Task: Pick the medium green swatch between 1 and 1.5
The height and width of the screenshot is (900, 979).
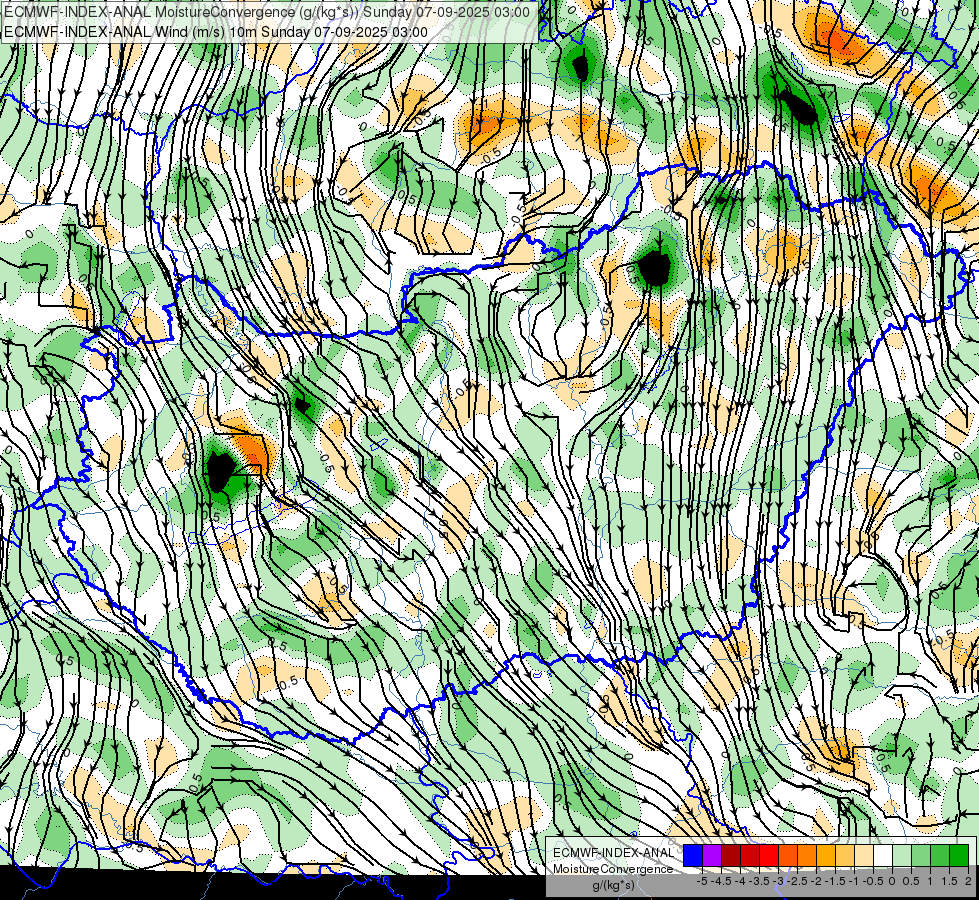Action: click(x=921, y=855)
